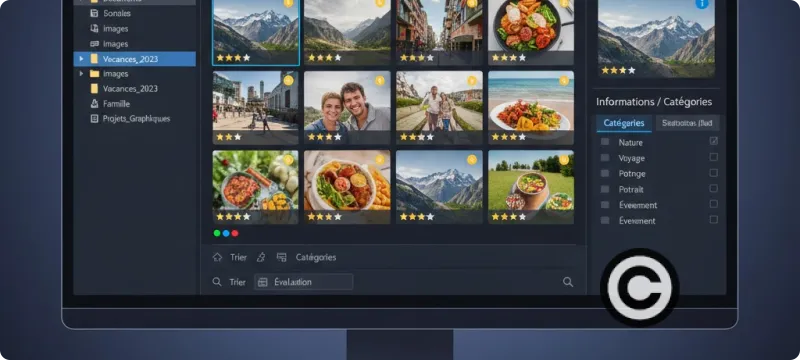Click the yellow badge on the grey cloudy valley photo

pyautogui.click(x=380, y=3)
